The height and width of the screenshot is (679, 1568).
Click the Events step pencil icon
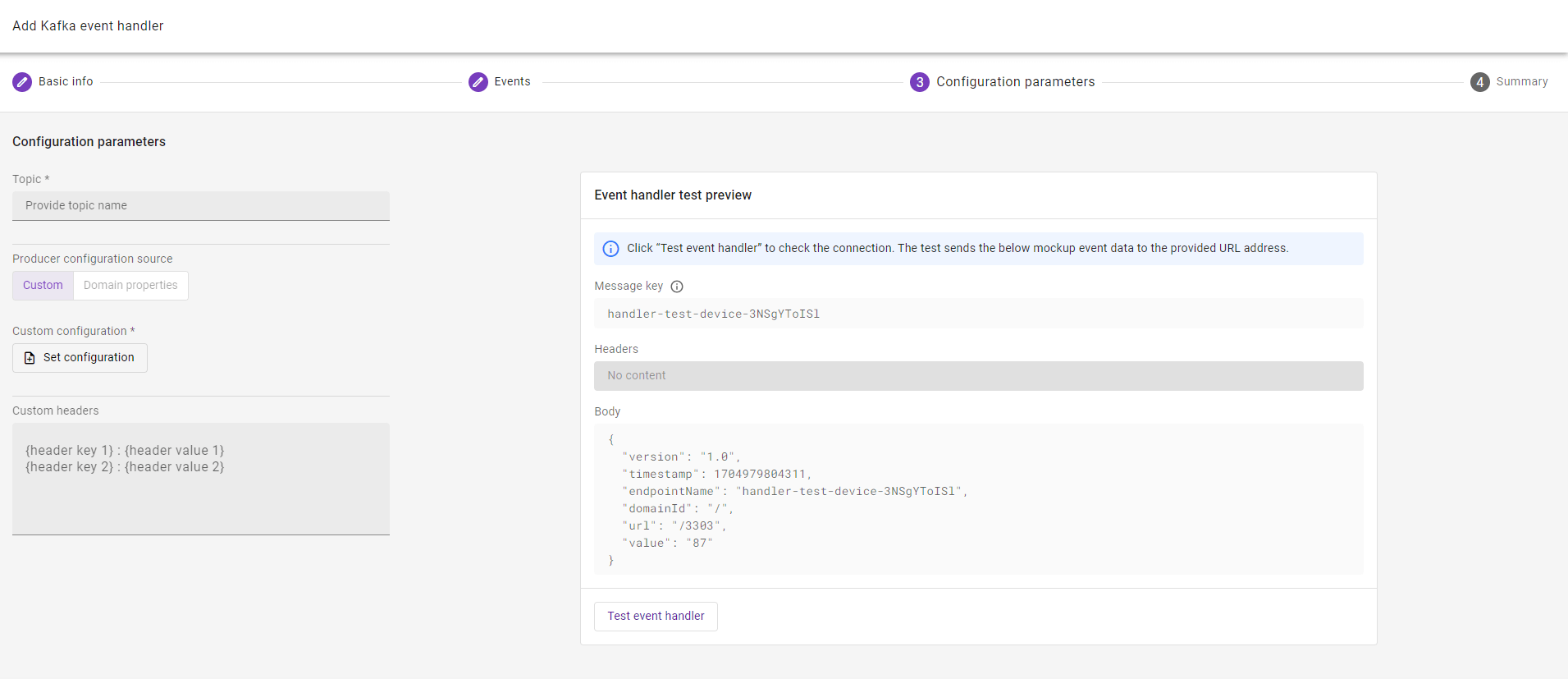tap(478, 82)
